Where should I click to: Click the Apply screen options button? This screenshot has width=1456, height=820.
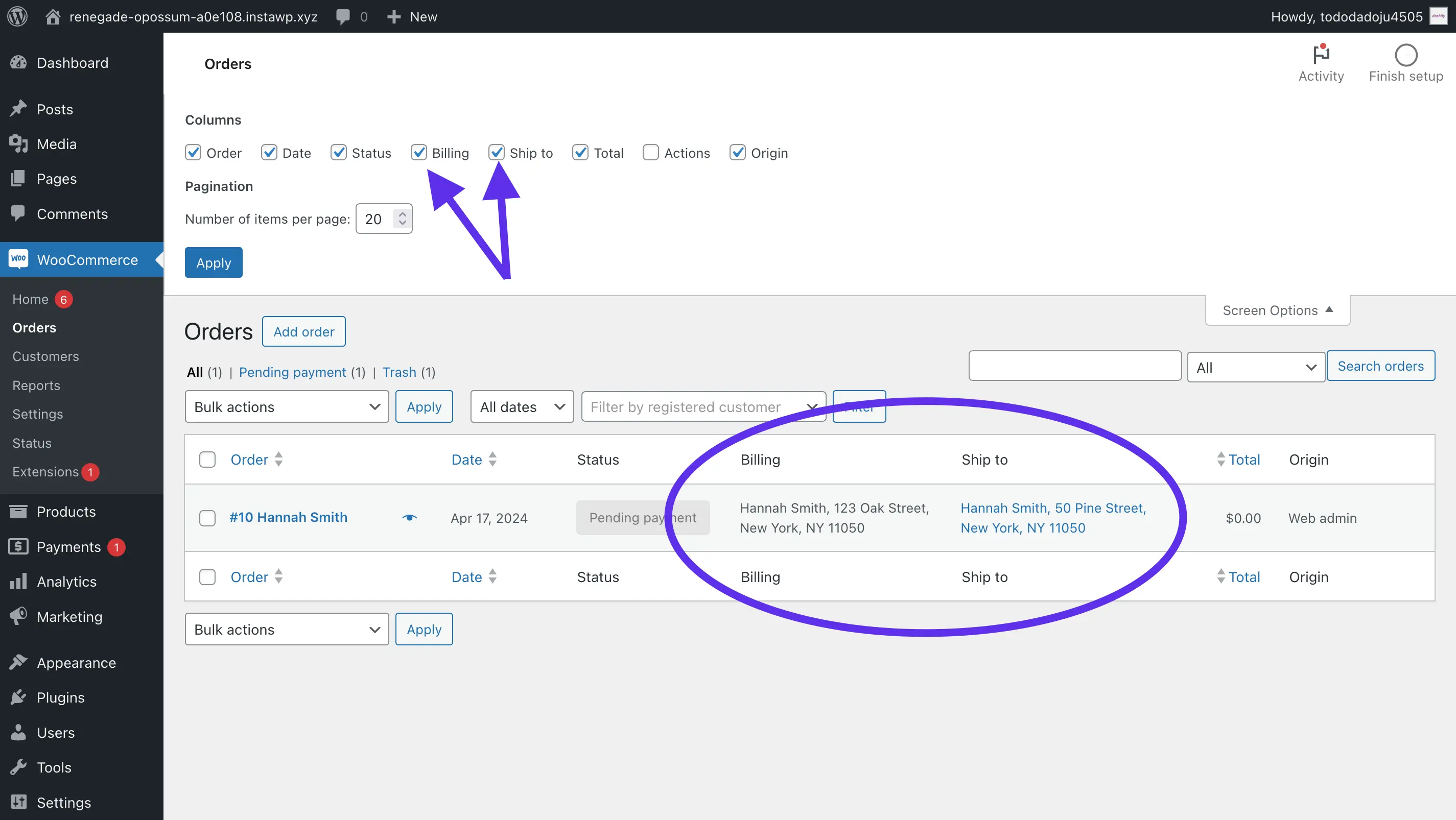213,262
